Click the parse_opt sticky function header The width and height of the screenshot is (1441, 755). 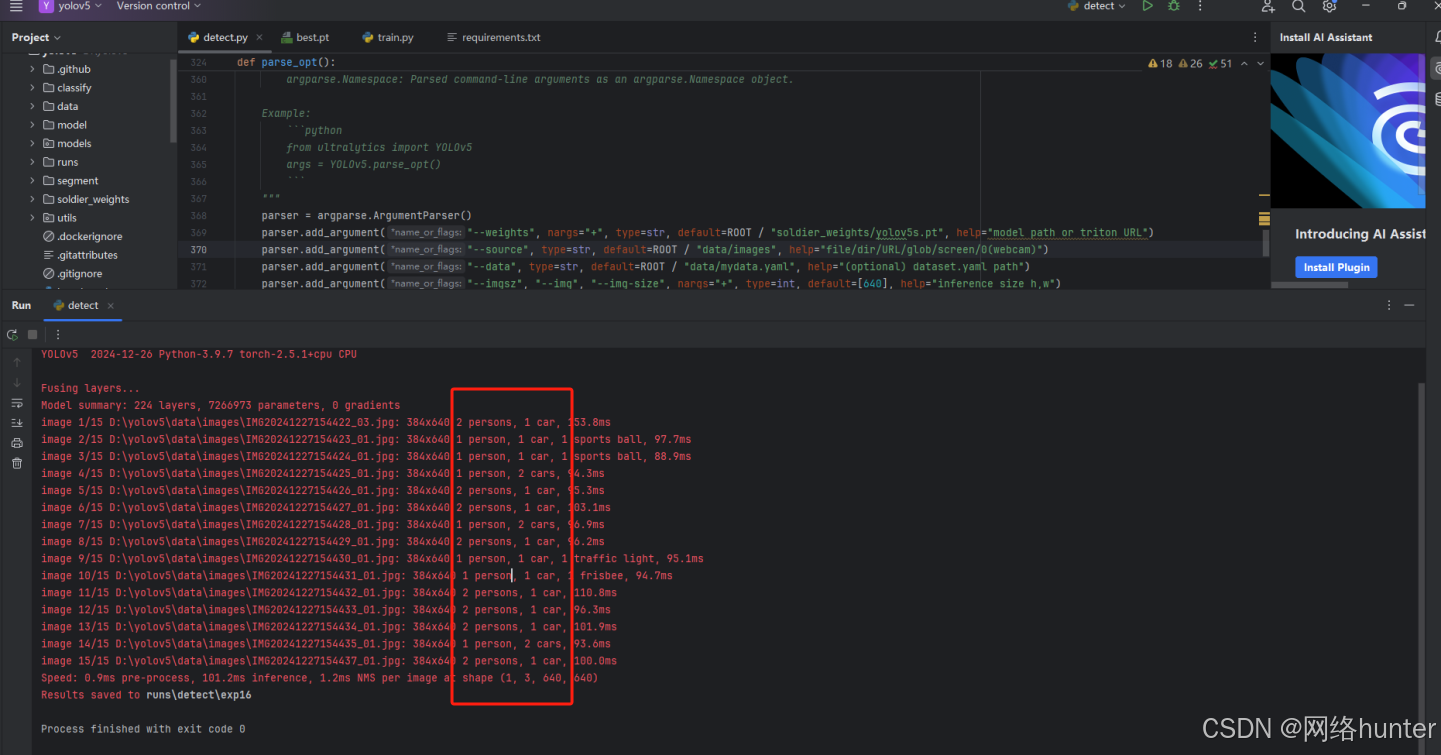[286, 63]
